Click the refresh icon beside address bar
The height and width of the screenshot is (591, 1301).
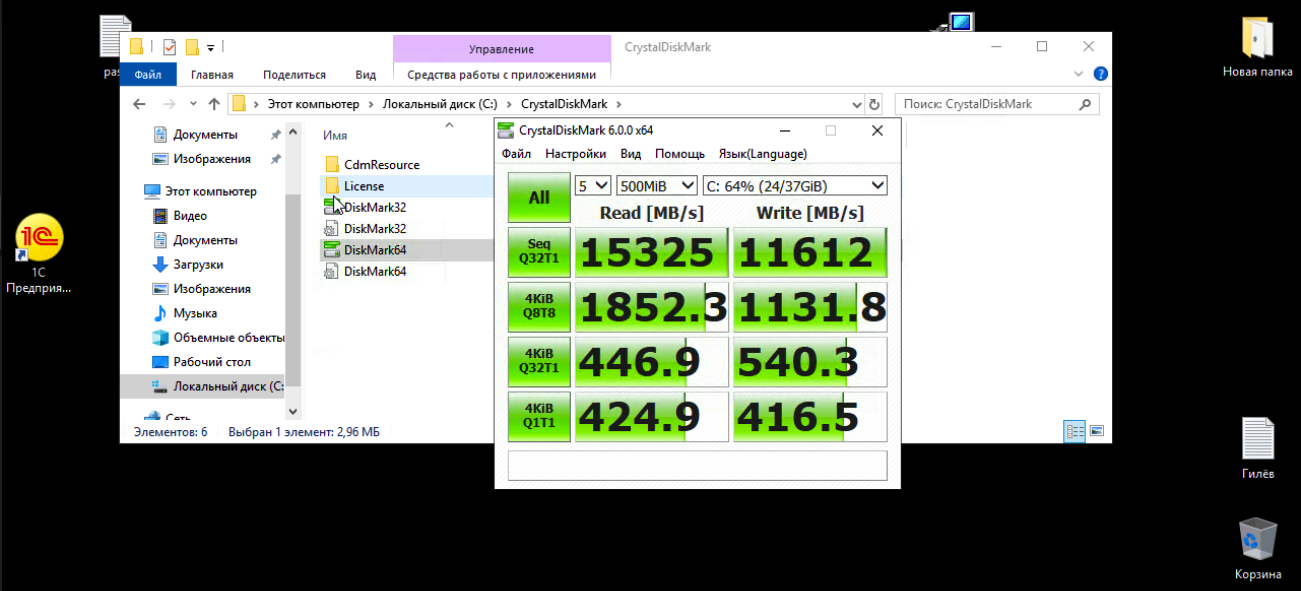pos(874,104)
